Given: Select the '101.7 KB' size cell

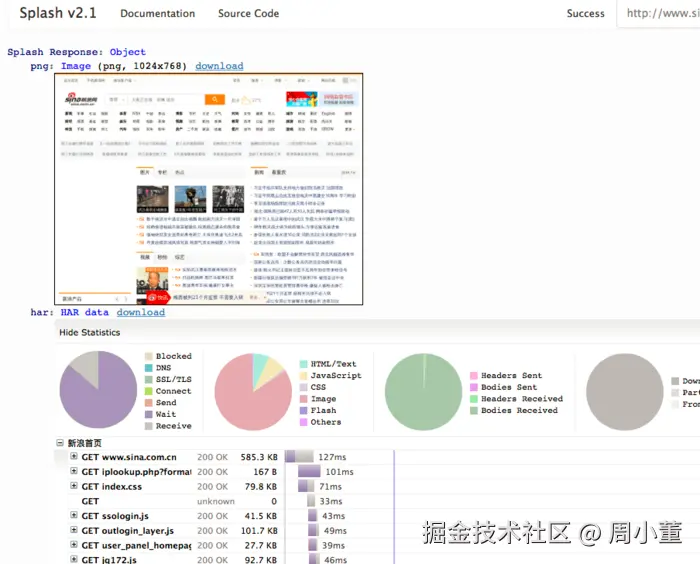Looking at the screenshot, I should tap(259, 531).
